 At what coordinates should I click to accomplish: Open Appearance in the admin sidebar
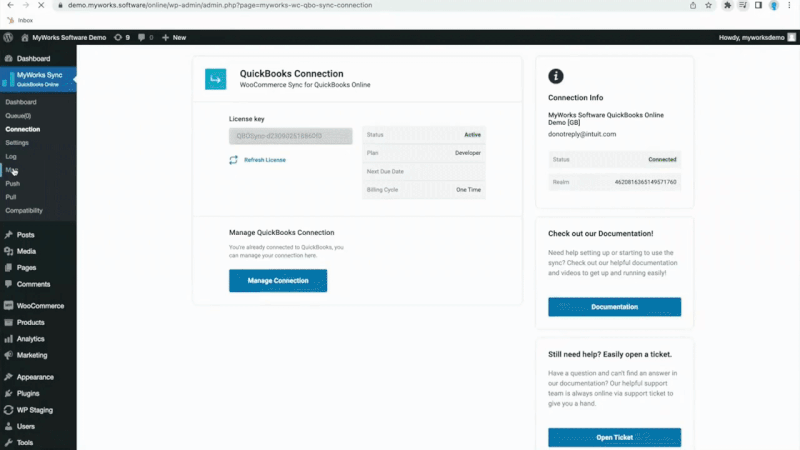click(x=35, y=377)
